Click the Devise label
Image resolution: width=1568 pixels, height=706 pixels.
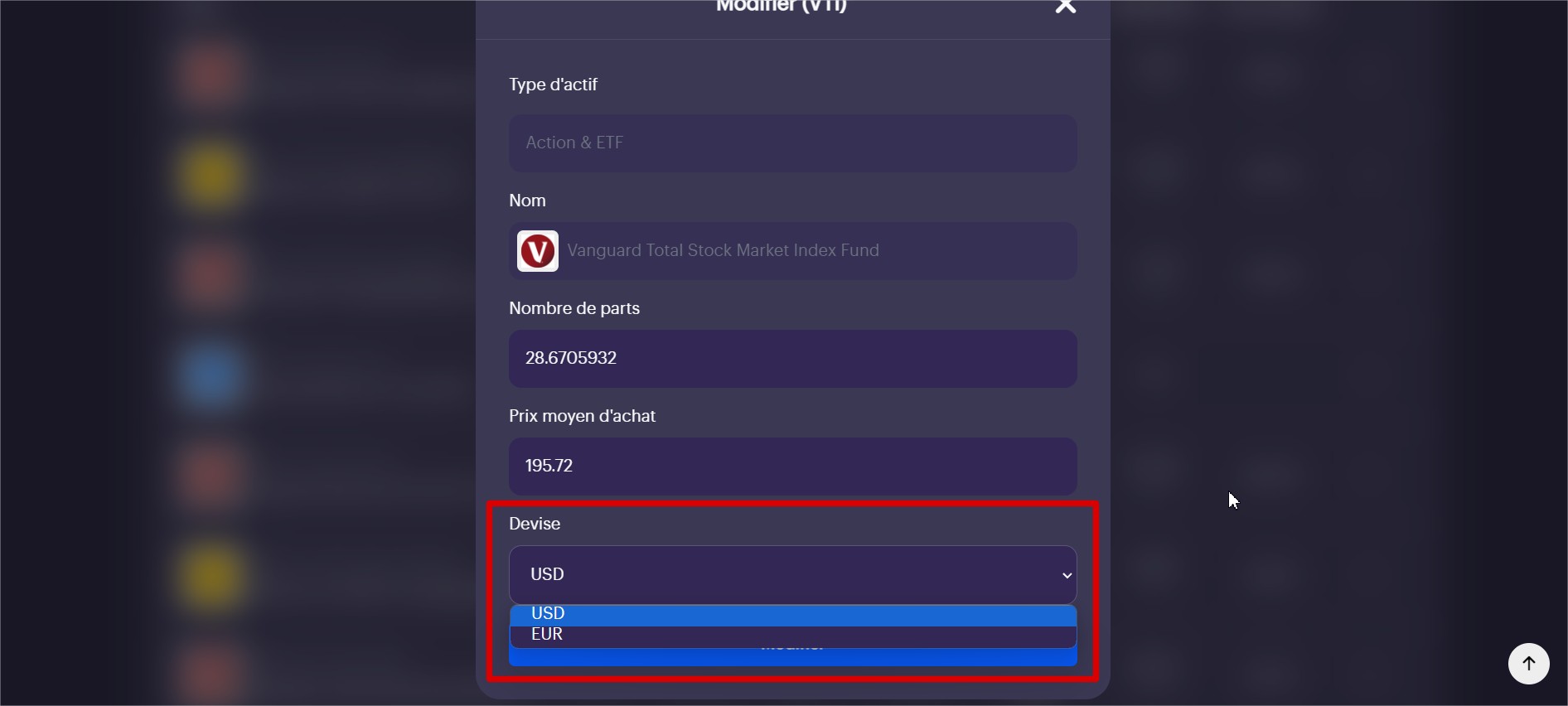point(535,524)
